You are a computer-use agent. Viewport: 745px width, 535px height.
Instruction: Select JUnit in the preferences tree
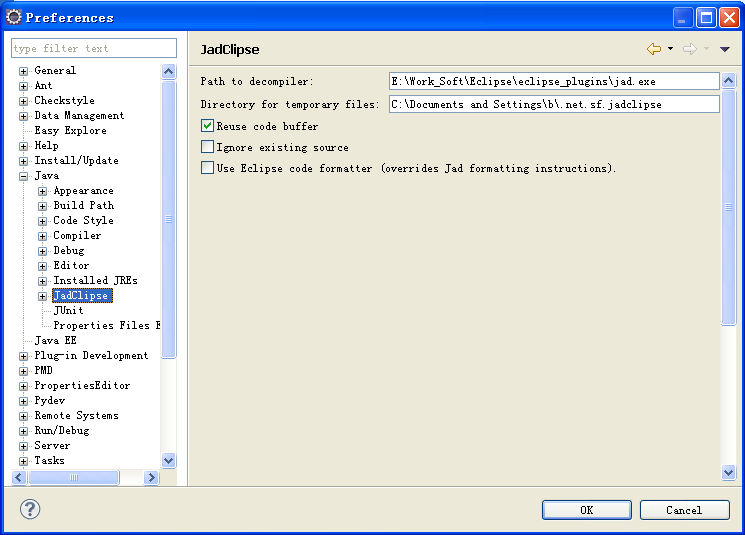[x=68, y=310]
